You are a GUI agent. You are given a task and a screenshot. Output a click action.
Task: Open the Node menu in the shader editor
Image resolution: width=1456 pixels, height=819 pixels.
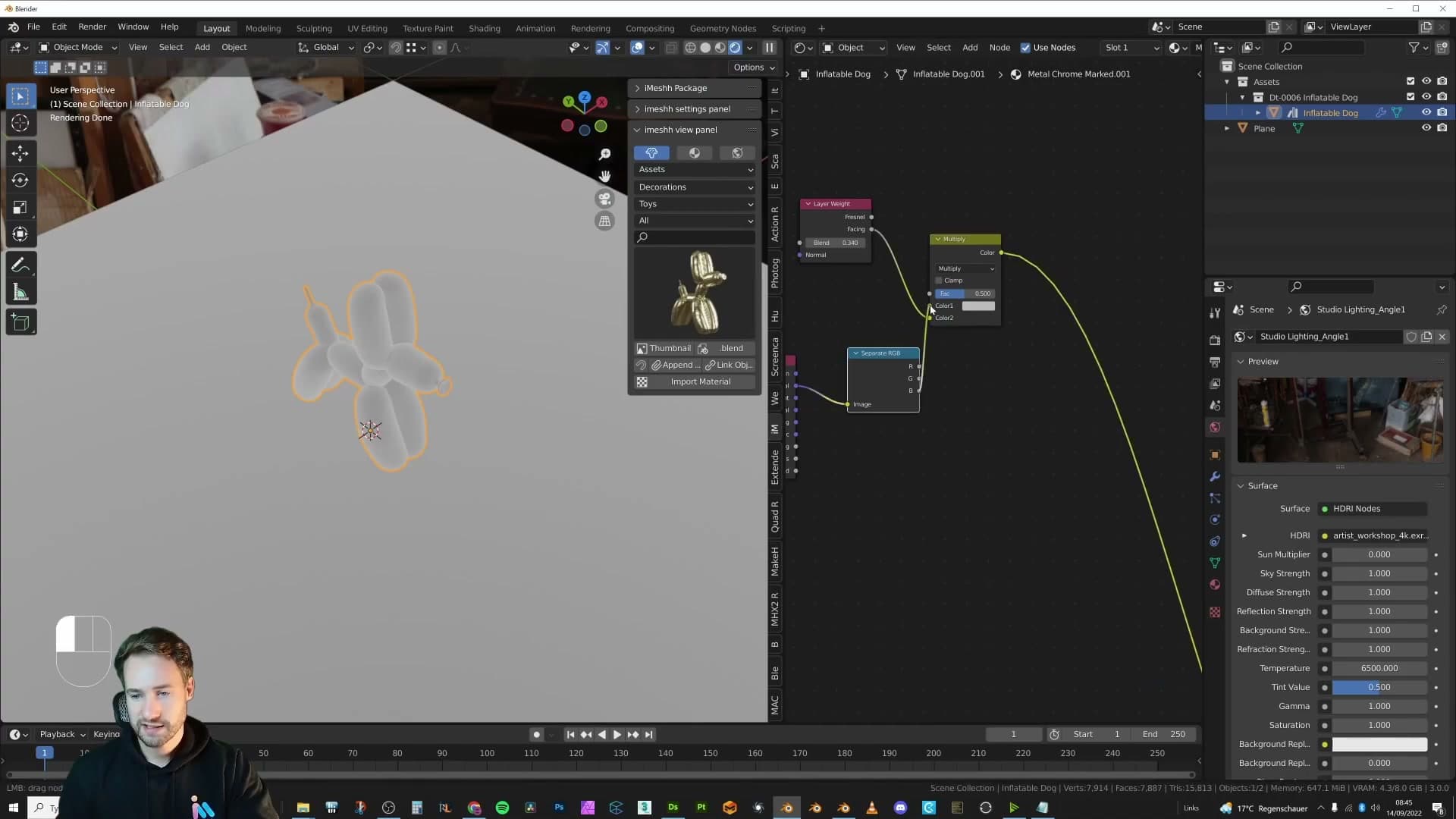tap(999, 48)
